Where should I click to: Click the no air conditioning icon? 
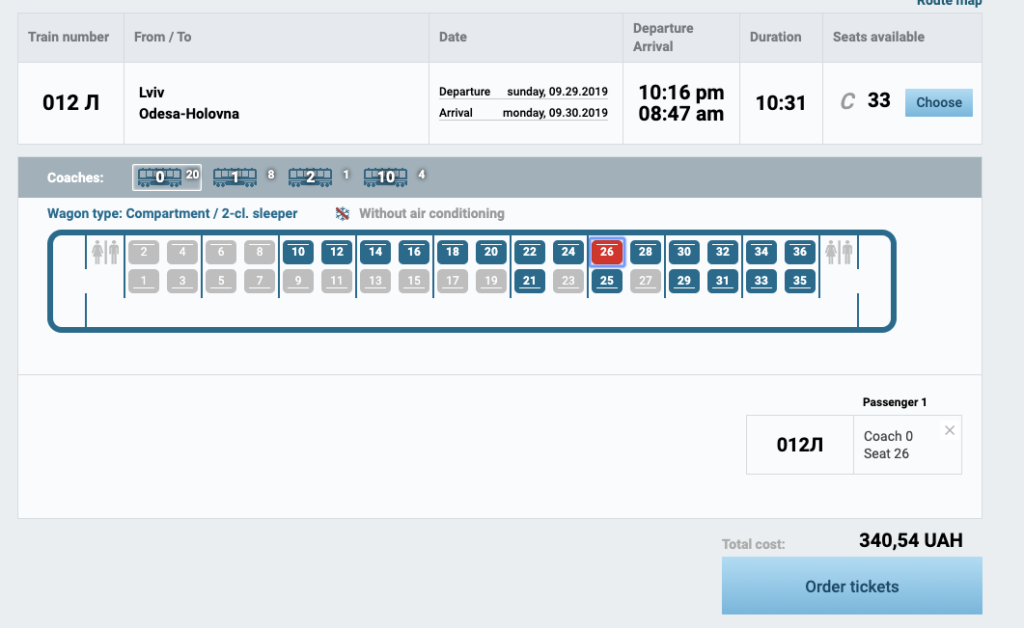[x=342, y=214]
